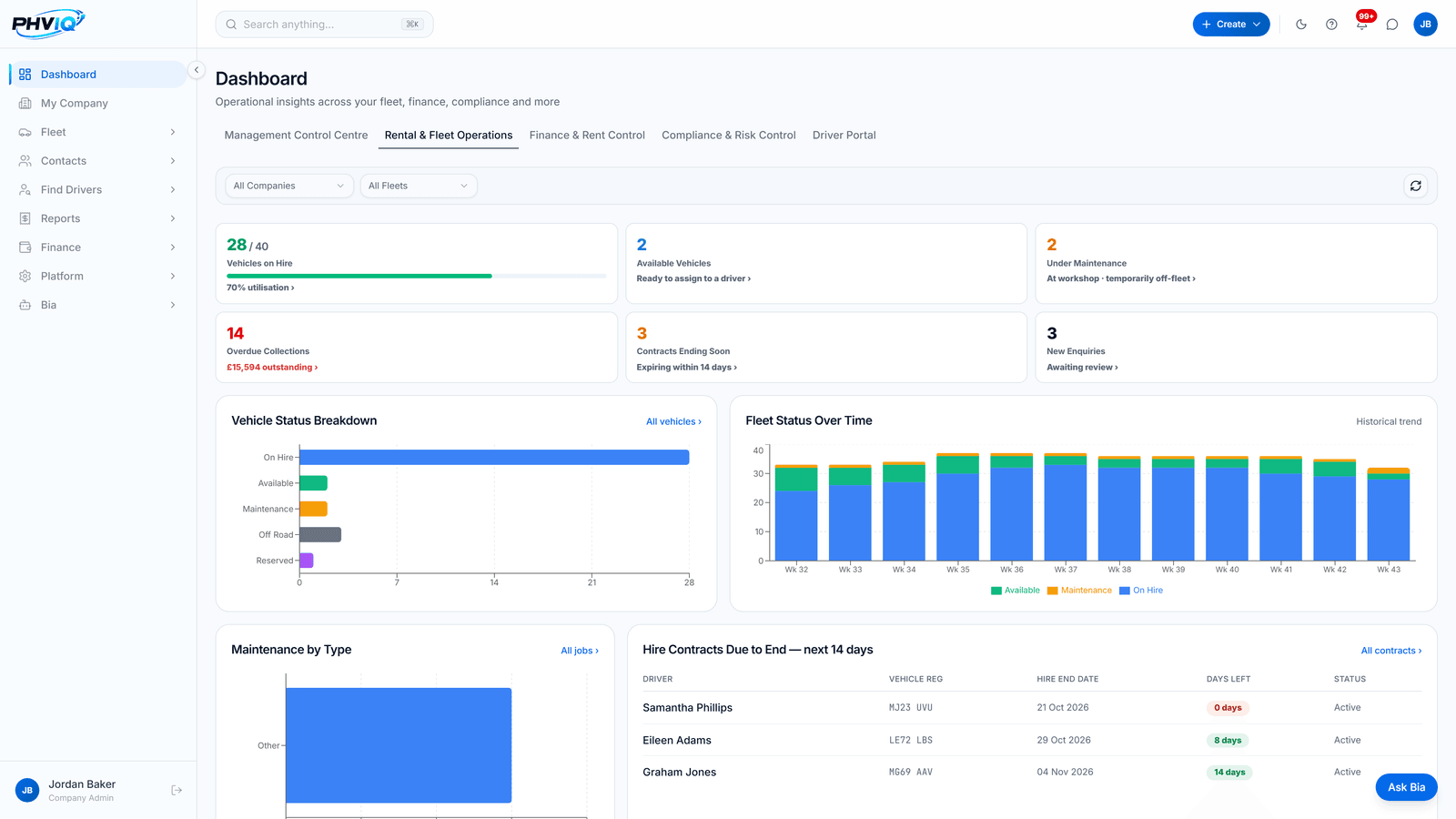Switch to Management Control Centre tab

[297, 136]
